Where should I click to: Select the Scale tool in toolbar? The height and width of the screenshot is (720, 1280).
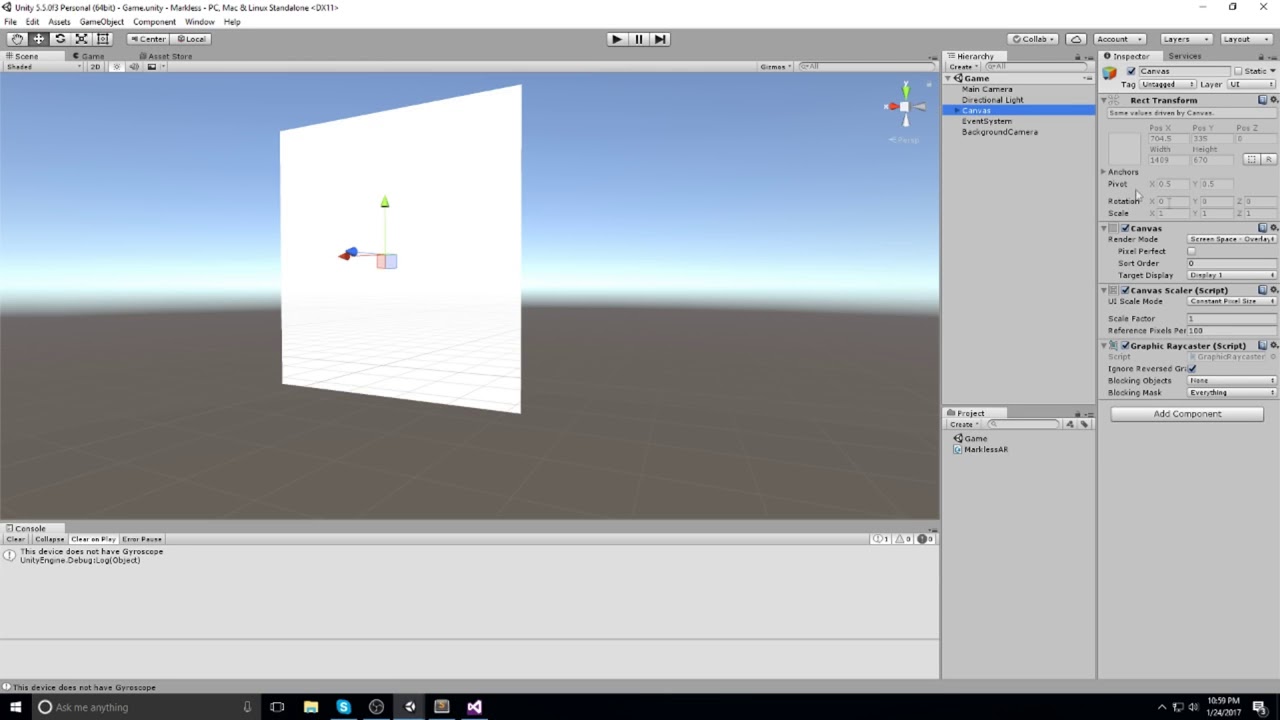coord(81,39)
